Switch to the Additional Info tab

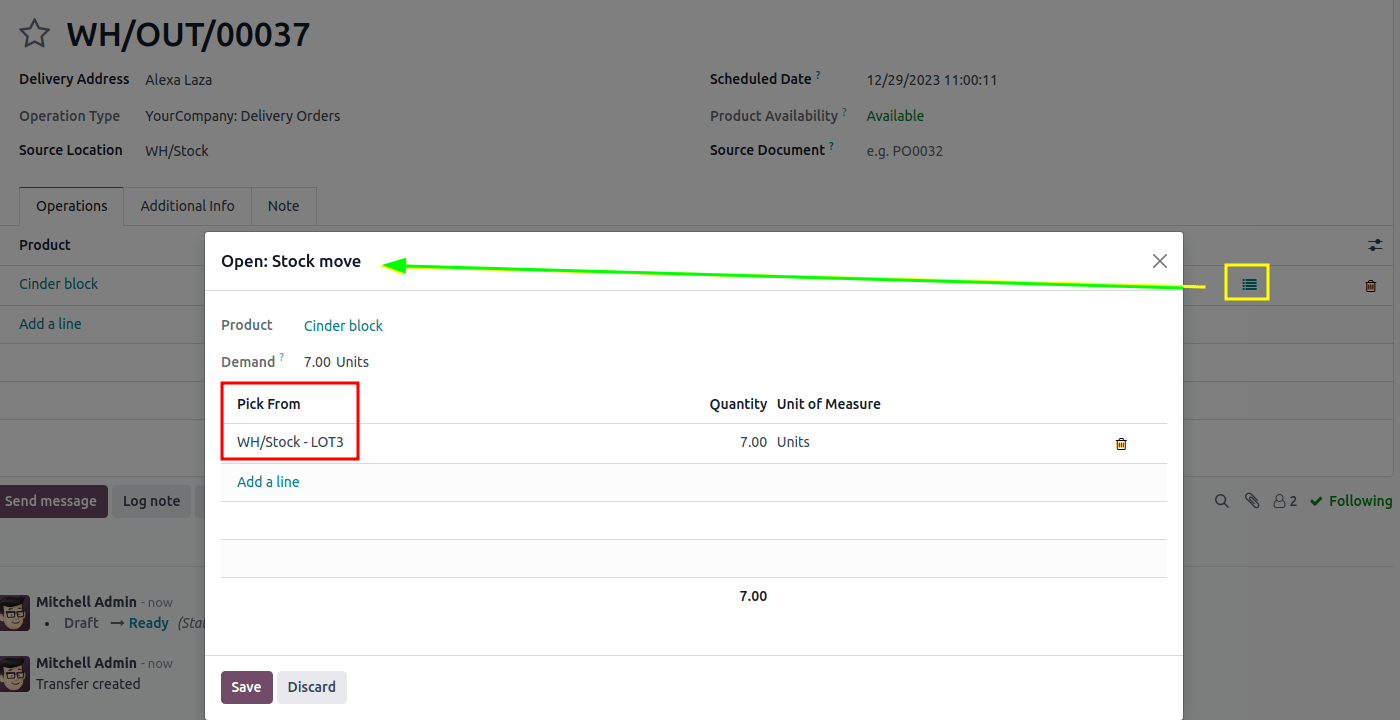pos(187,206)
